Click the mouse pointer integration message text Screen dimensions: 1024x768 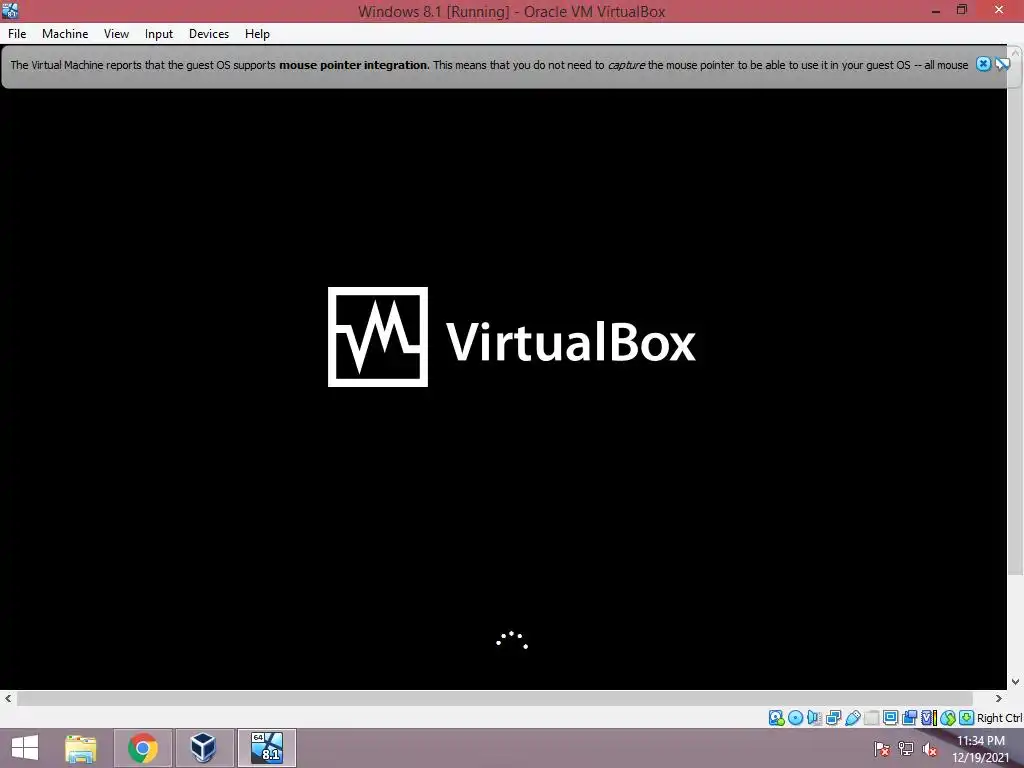pyautogui.click(x=489, y=65)
